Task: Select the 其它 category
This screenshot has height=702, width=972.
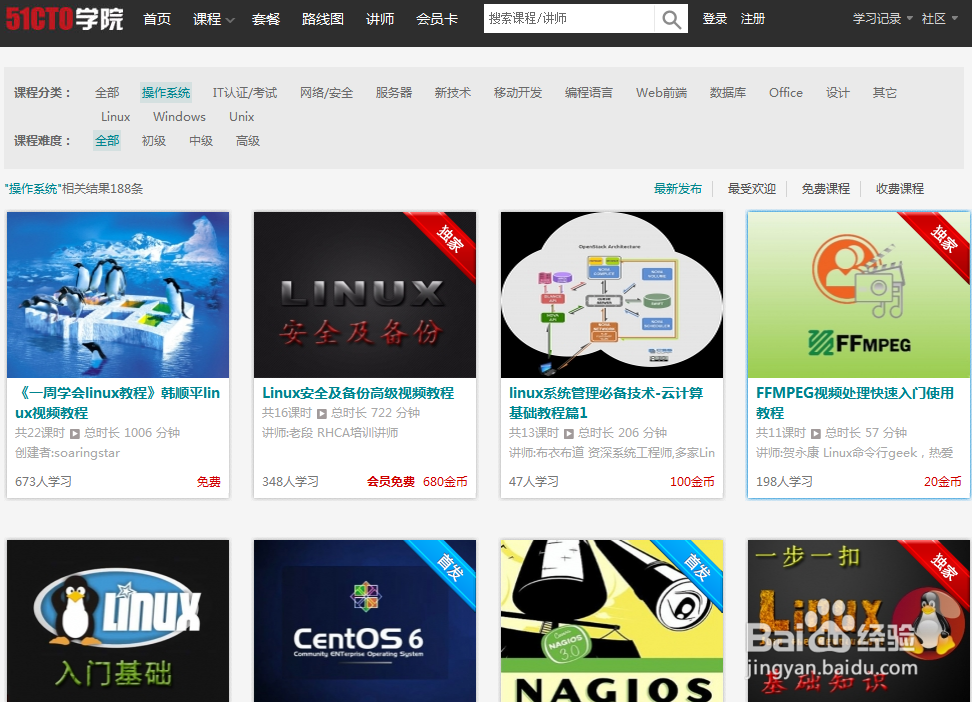Action: 885,92
